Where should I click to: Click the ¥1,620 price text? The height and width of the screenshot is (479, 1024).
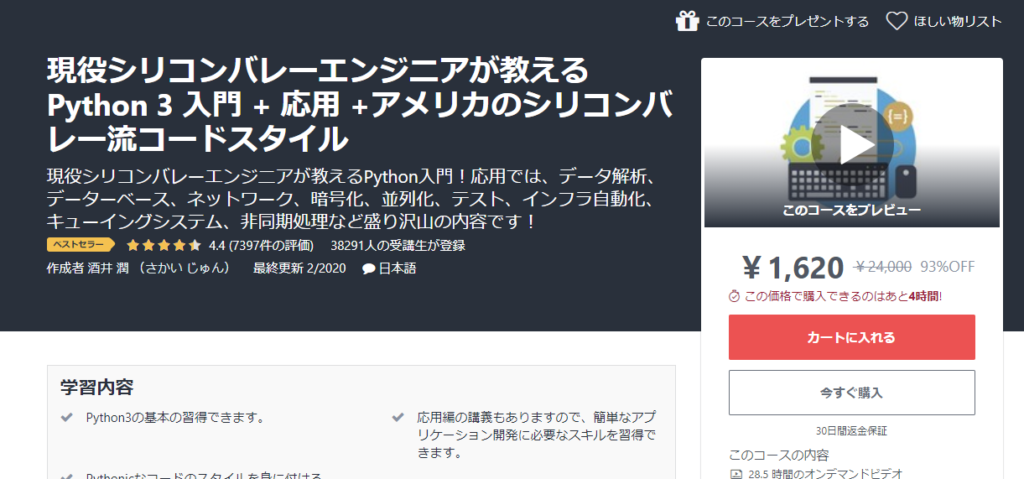pos(793,267)
